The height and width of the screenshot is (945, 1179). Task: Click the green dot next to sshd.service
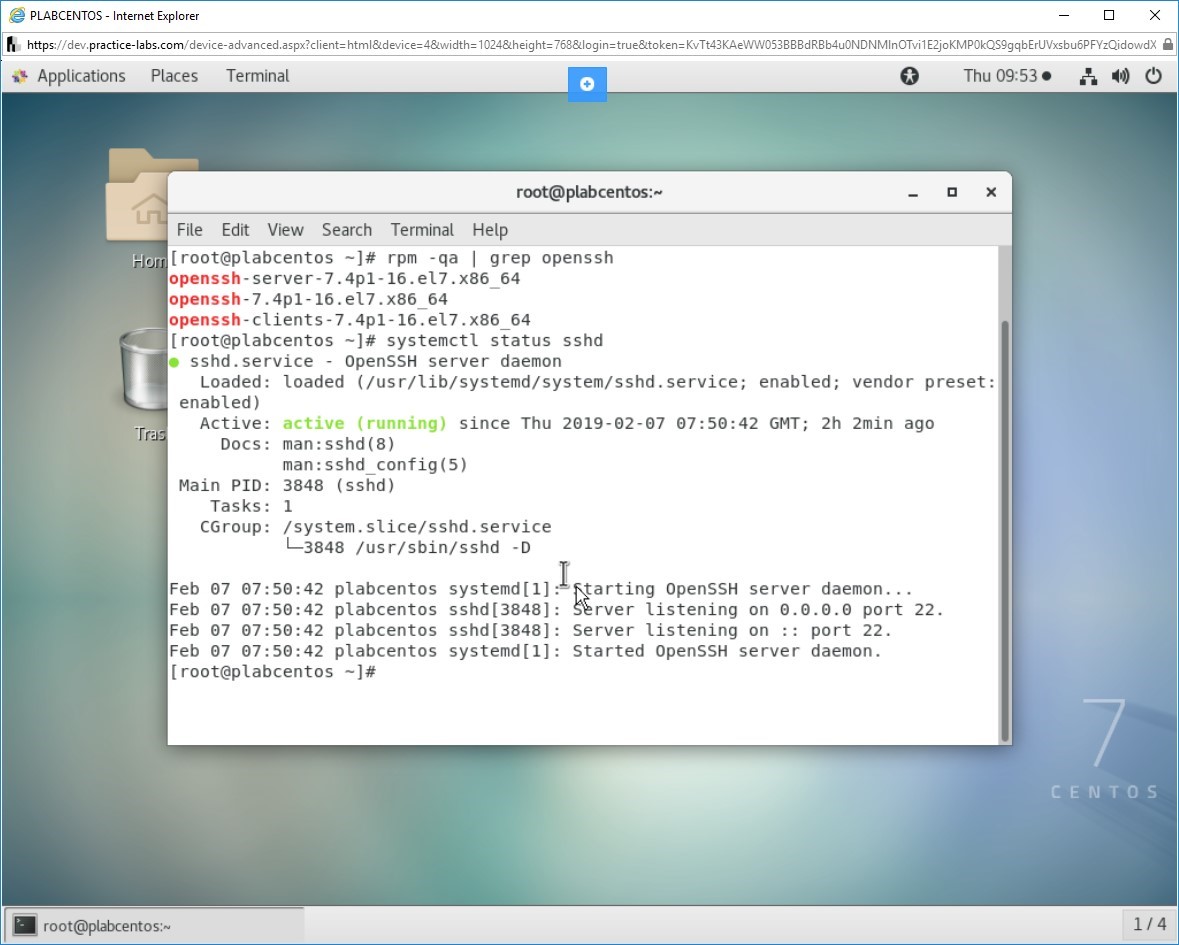pos(174,362)
